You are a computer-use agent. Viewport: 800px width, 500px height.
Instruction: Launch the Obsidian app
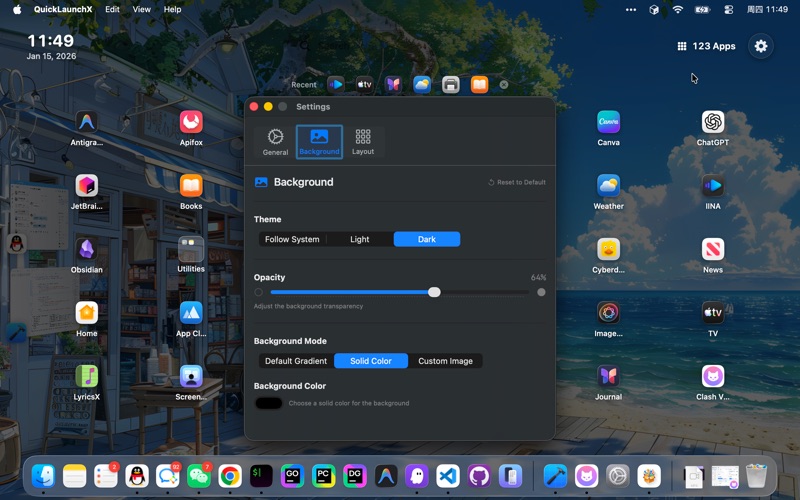click(x=87, y=249)
